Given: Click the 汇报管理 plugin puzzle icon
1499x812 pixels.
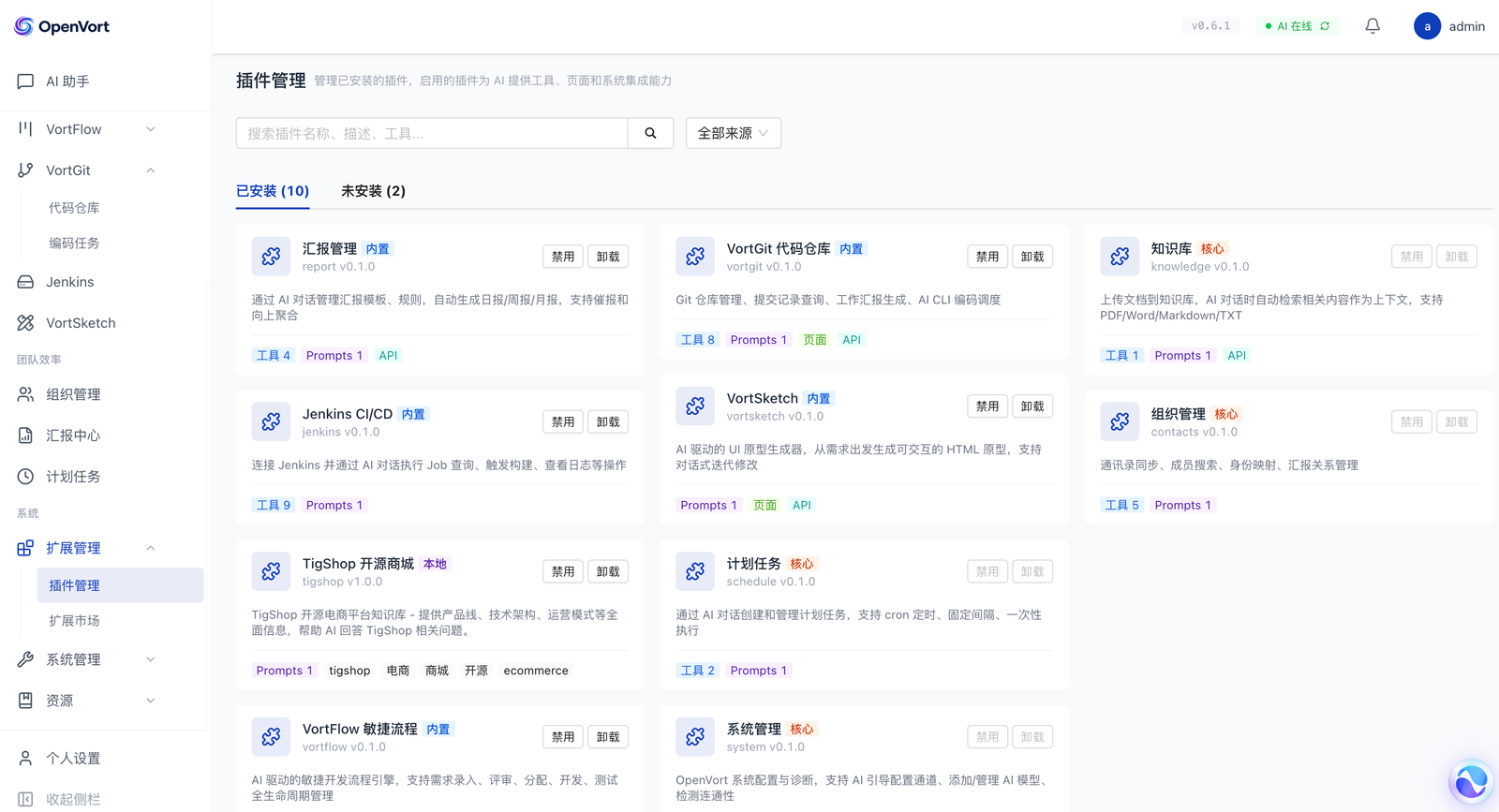Looking at the screenshot, I should tap(271, 257).
